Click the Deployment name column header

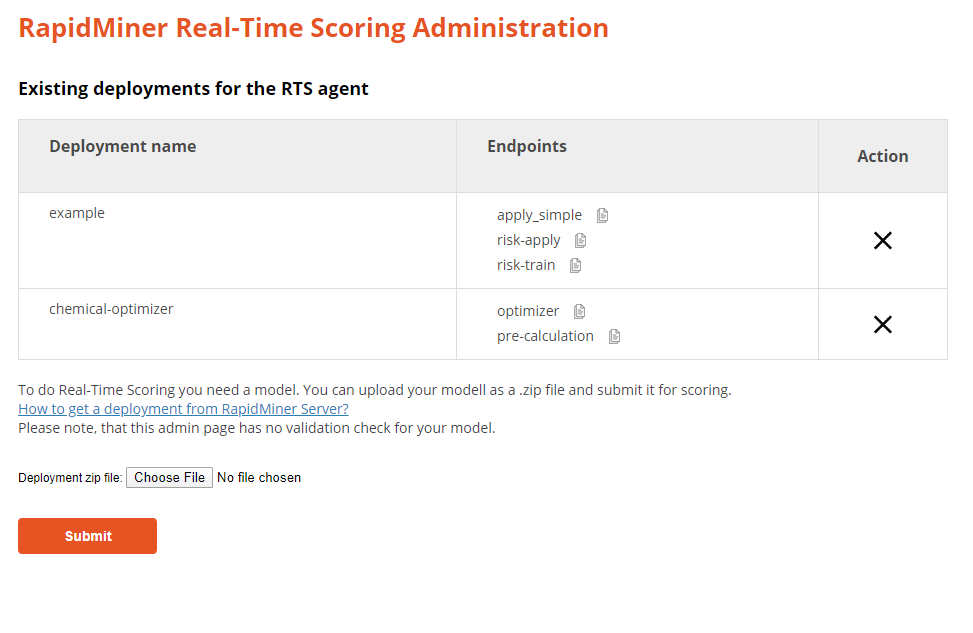coord(123,146)
